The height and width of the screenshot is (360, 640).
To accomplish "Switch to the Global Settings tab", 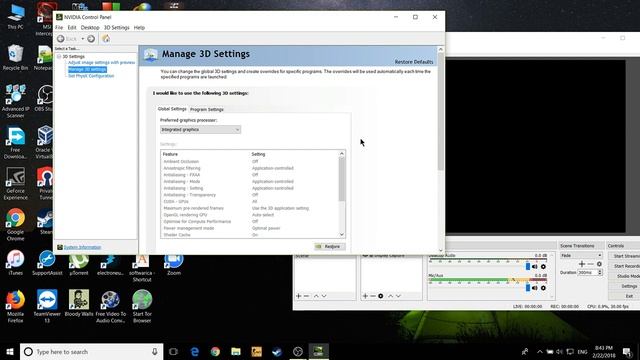I will click(x=172, y=109).
